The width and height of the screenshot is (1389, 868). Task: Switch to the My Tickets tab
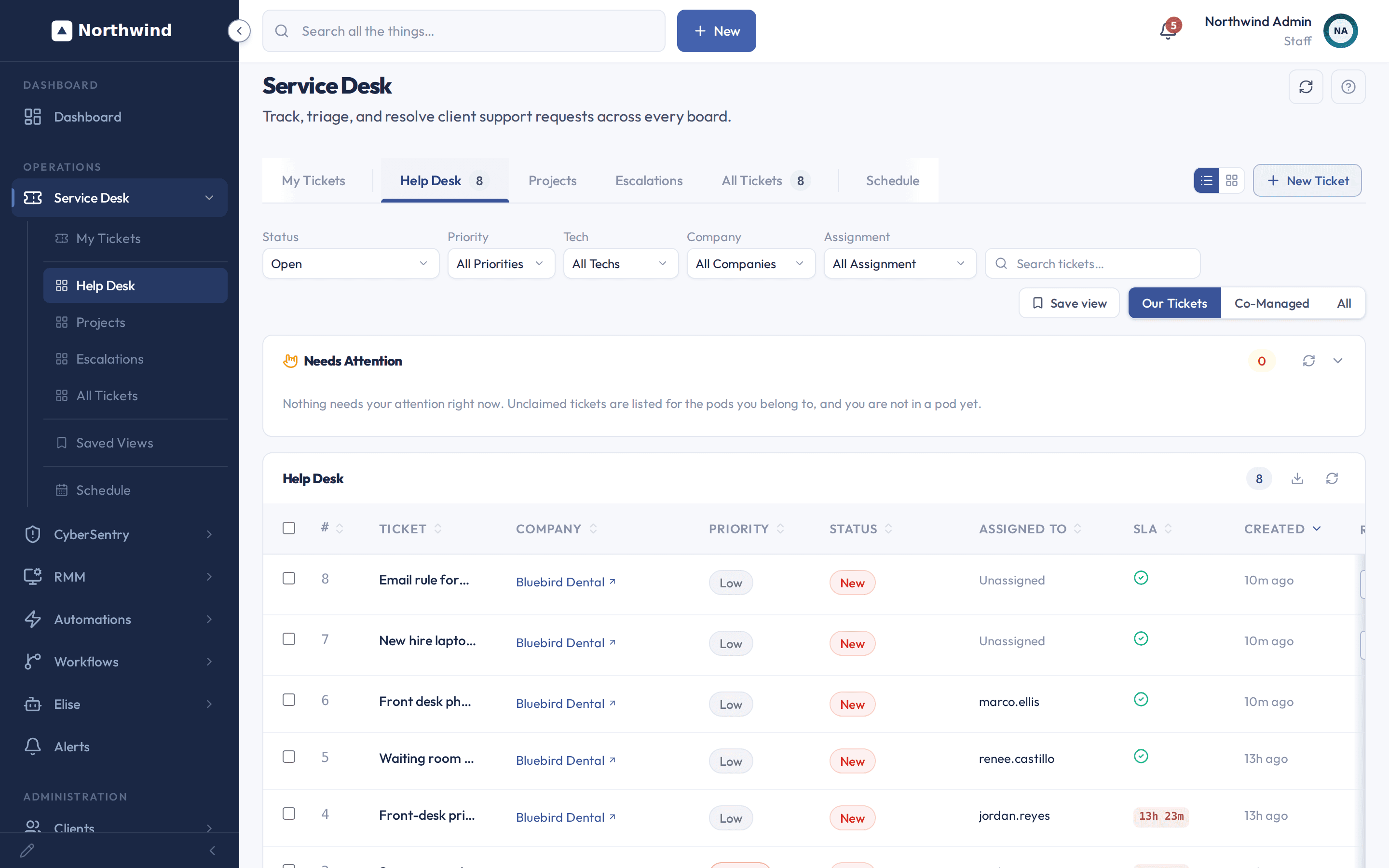pyautogui.click(x=313, y=180)
